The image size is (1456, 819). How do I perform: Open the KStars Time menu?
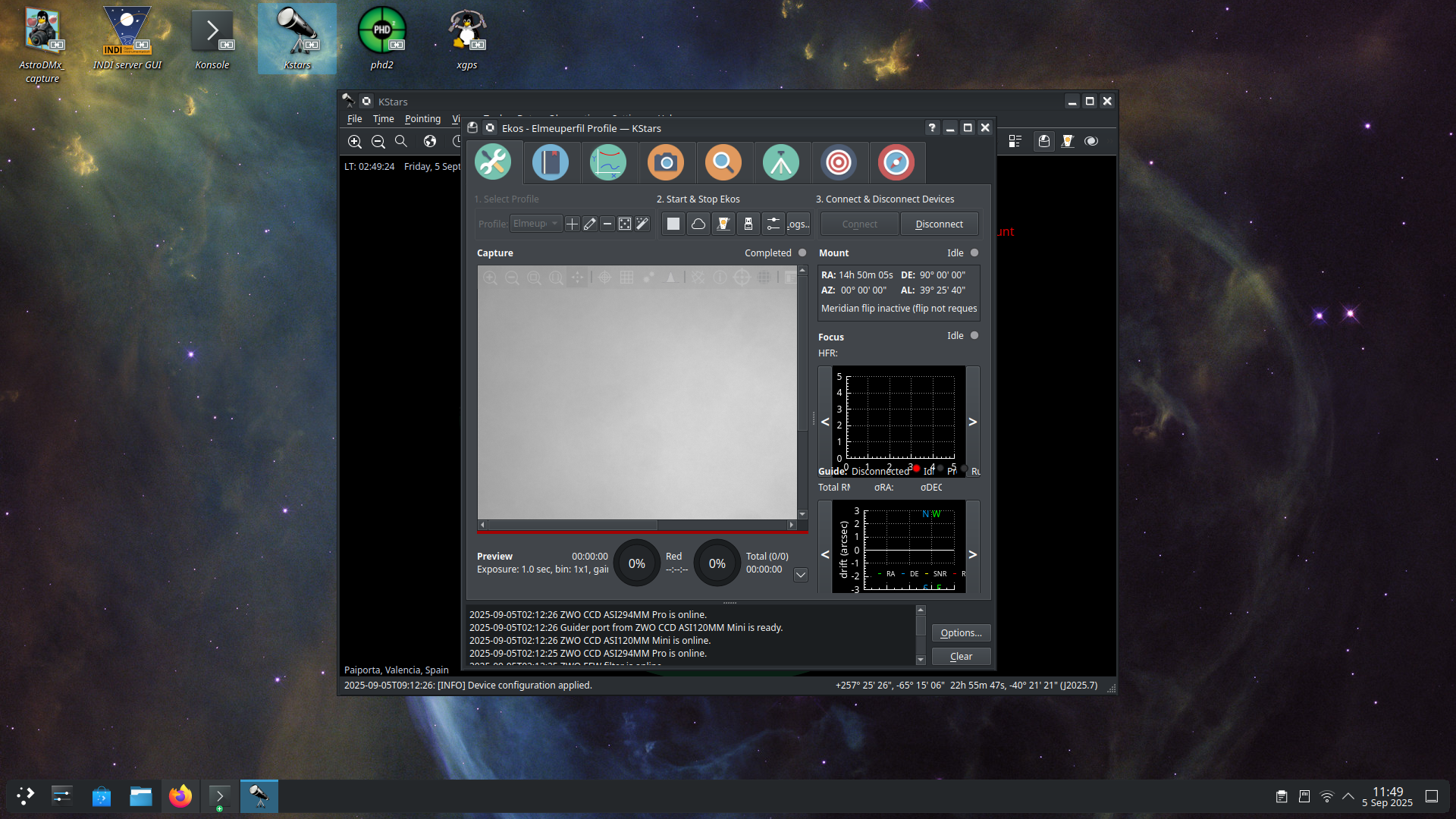coord(383,119)
